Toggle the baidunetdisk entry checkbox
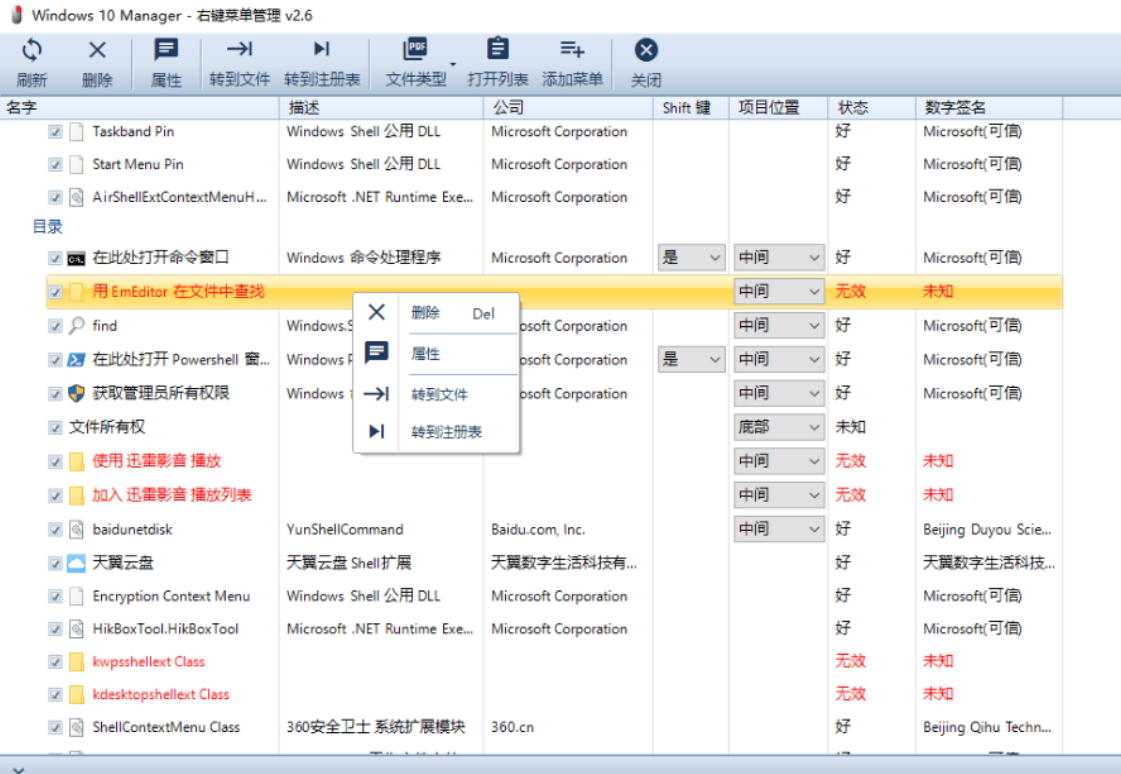Image resolution: width=1121 pixels, height=774 pixels. [x=56, y=530]
